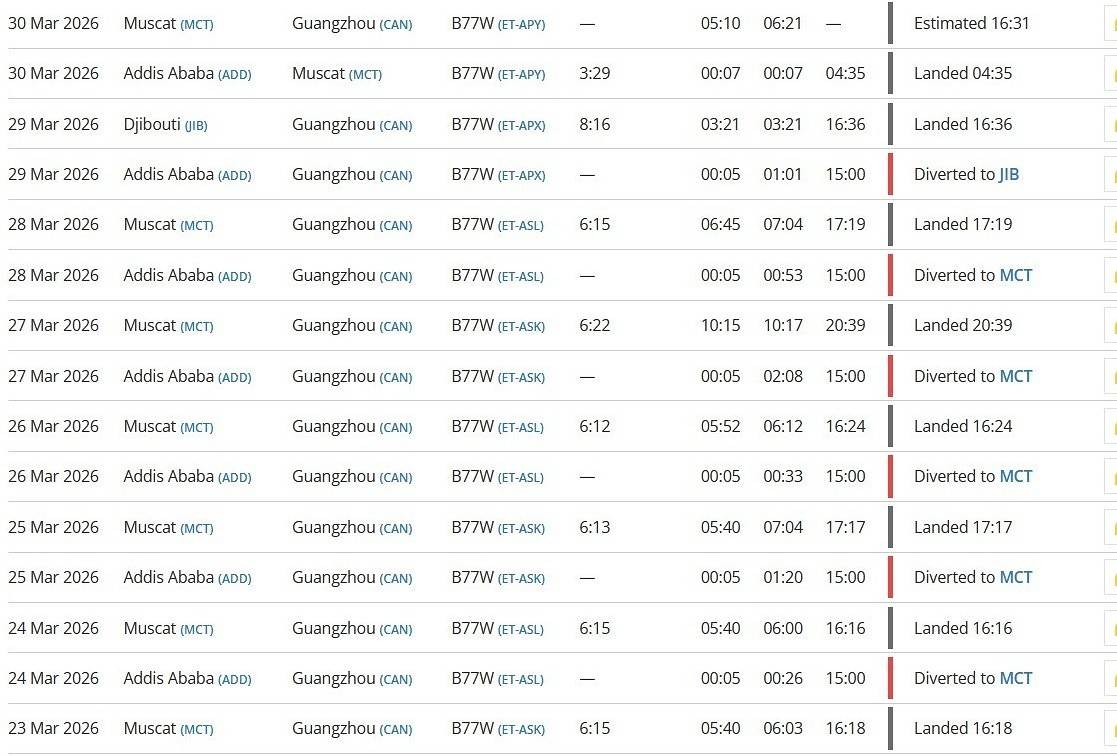
Task: Open ET-APX registration on Djibouti flight row
Action: [x=521, y=125]
